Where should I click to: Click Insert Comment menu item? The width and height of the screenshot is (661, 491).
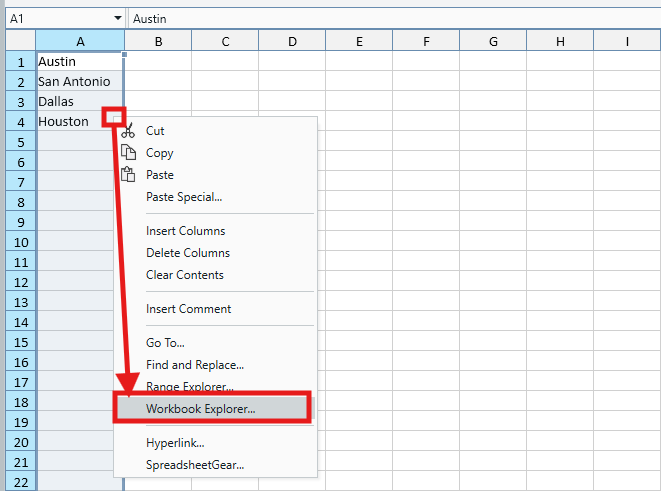188,309
